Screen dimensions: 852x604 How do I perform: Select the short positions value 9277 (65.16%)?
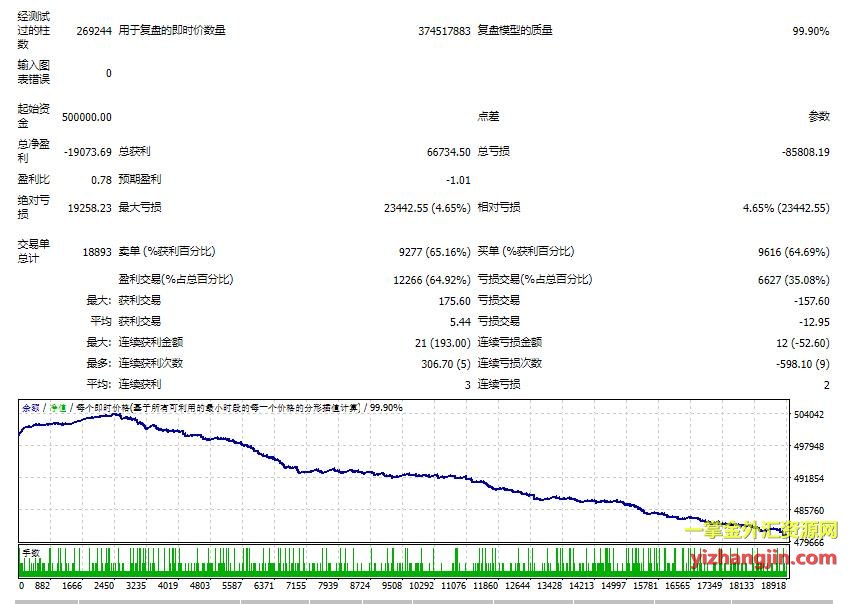pos(434,252)
